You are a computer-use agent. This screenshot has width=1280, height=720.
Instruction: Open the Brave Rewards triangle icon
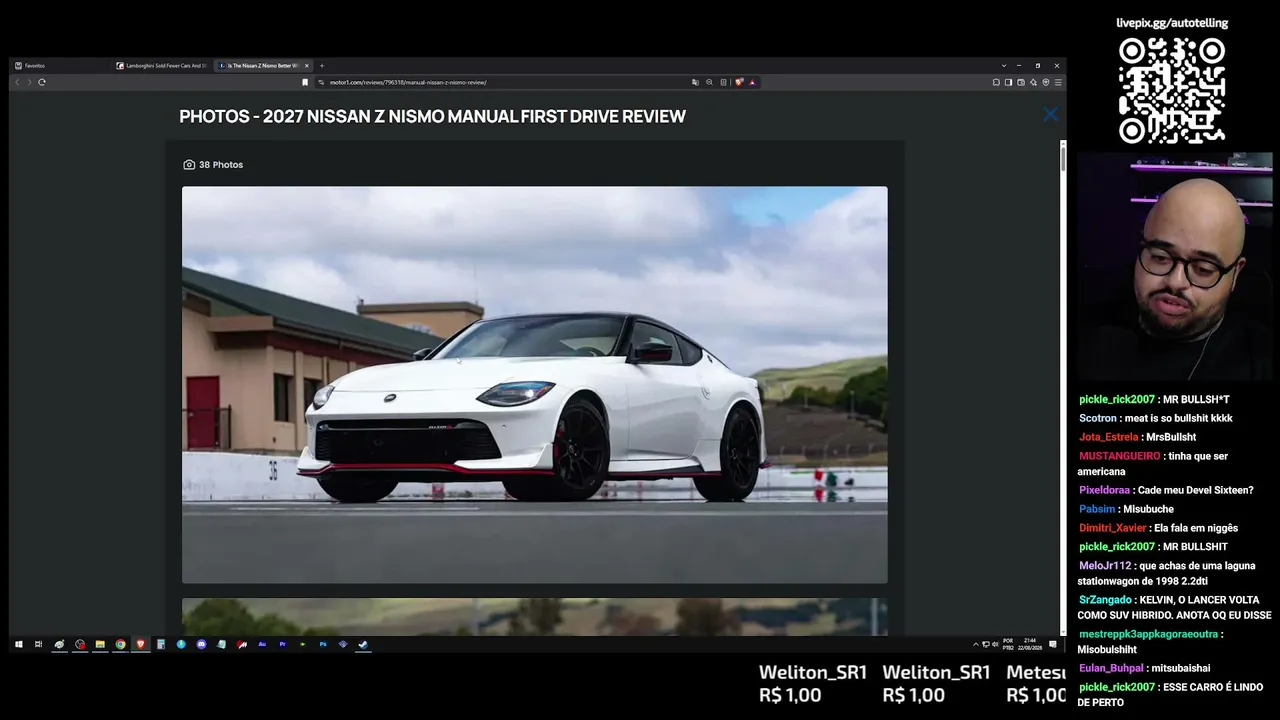[x=752, y=82]
